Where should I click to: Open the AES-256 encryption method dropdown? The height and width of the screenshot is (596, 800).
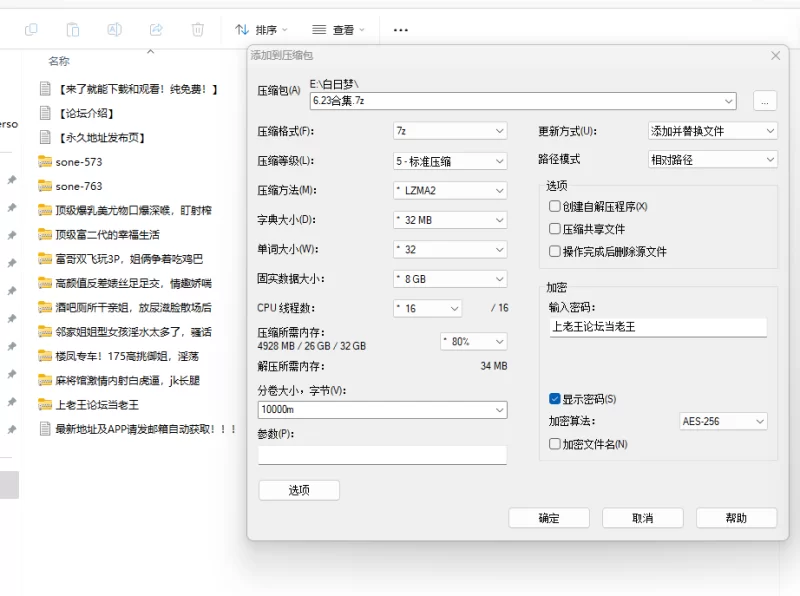click(722, 421)
